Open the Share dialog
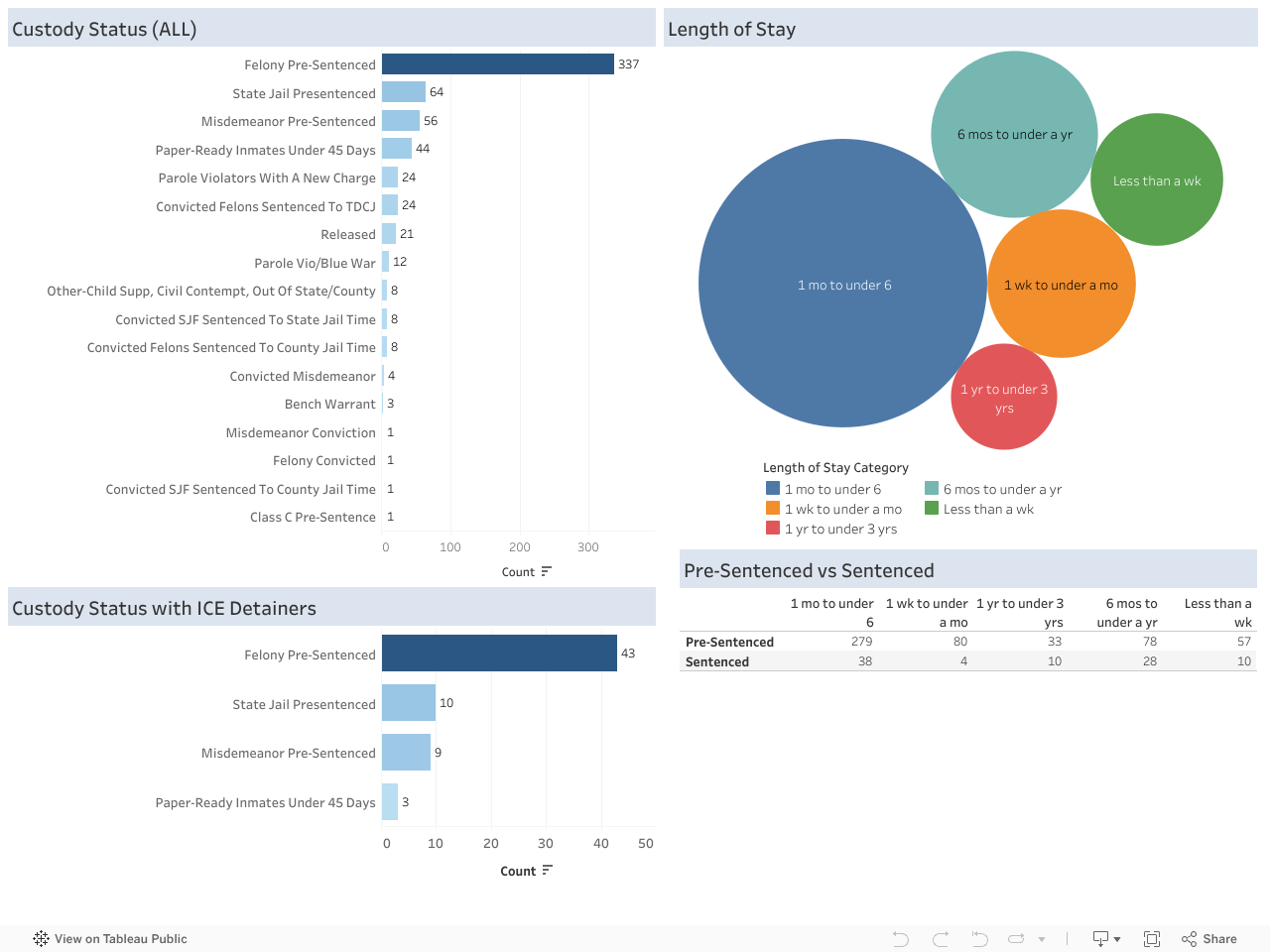Screen dimensions: 1270x952 pos(1209,939)
